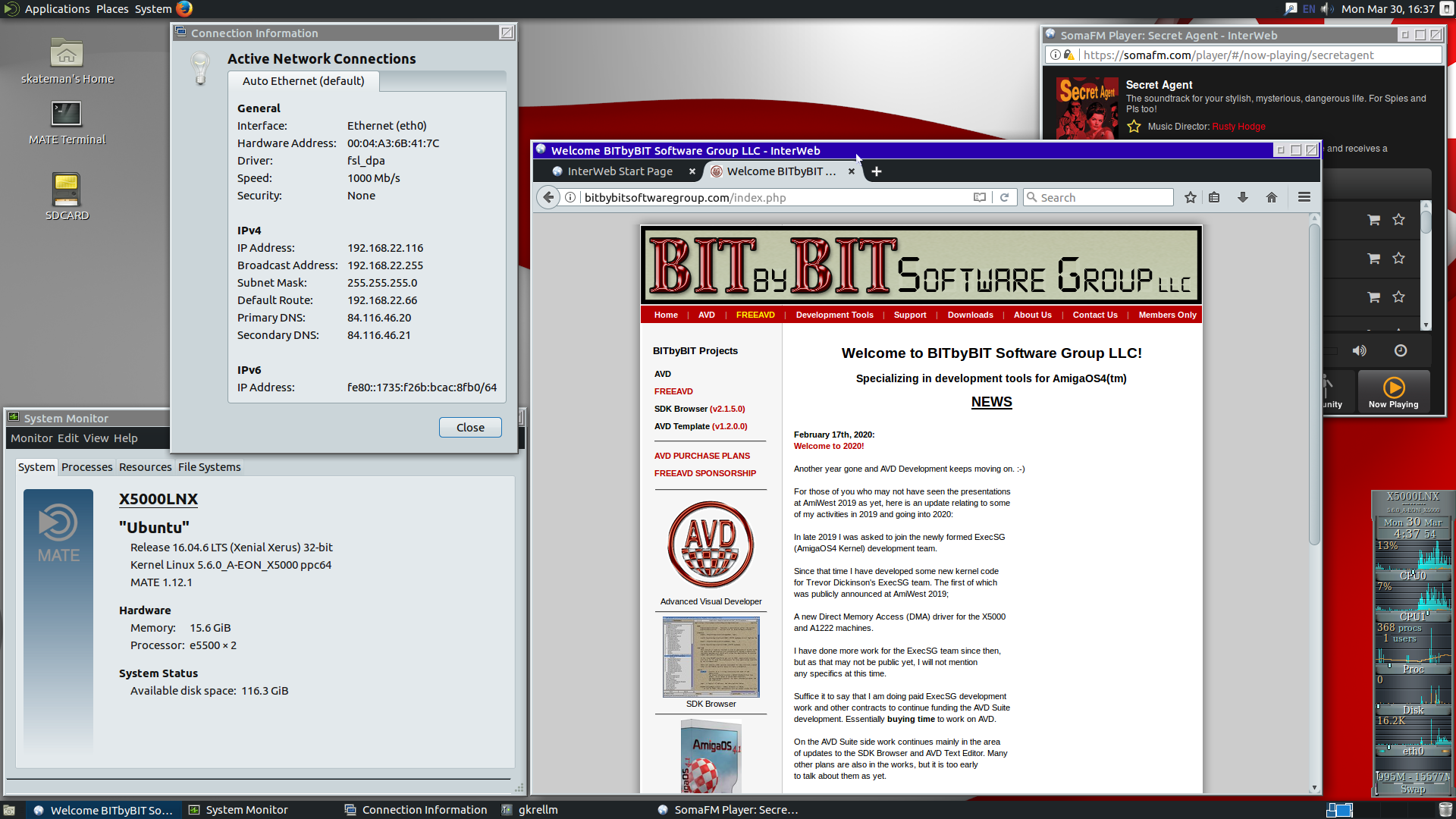Switch to SomaFM Player in bottom taskbar
This screenshot has height=819, width=1456.
tap(728, 810)
